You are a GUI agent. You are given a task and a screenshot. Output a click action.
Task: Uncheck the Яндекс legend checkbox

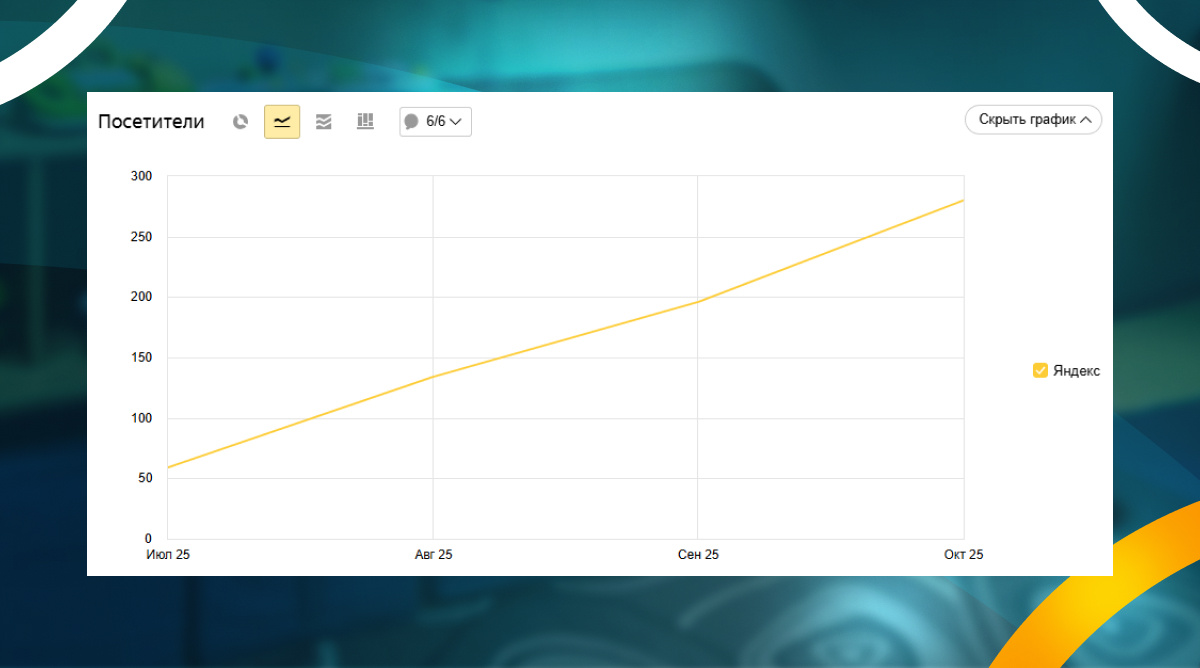pyautogui.click(x=1040, y=371)
